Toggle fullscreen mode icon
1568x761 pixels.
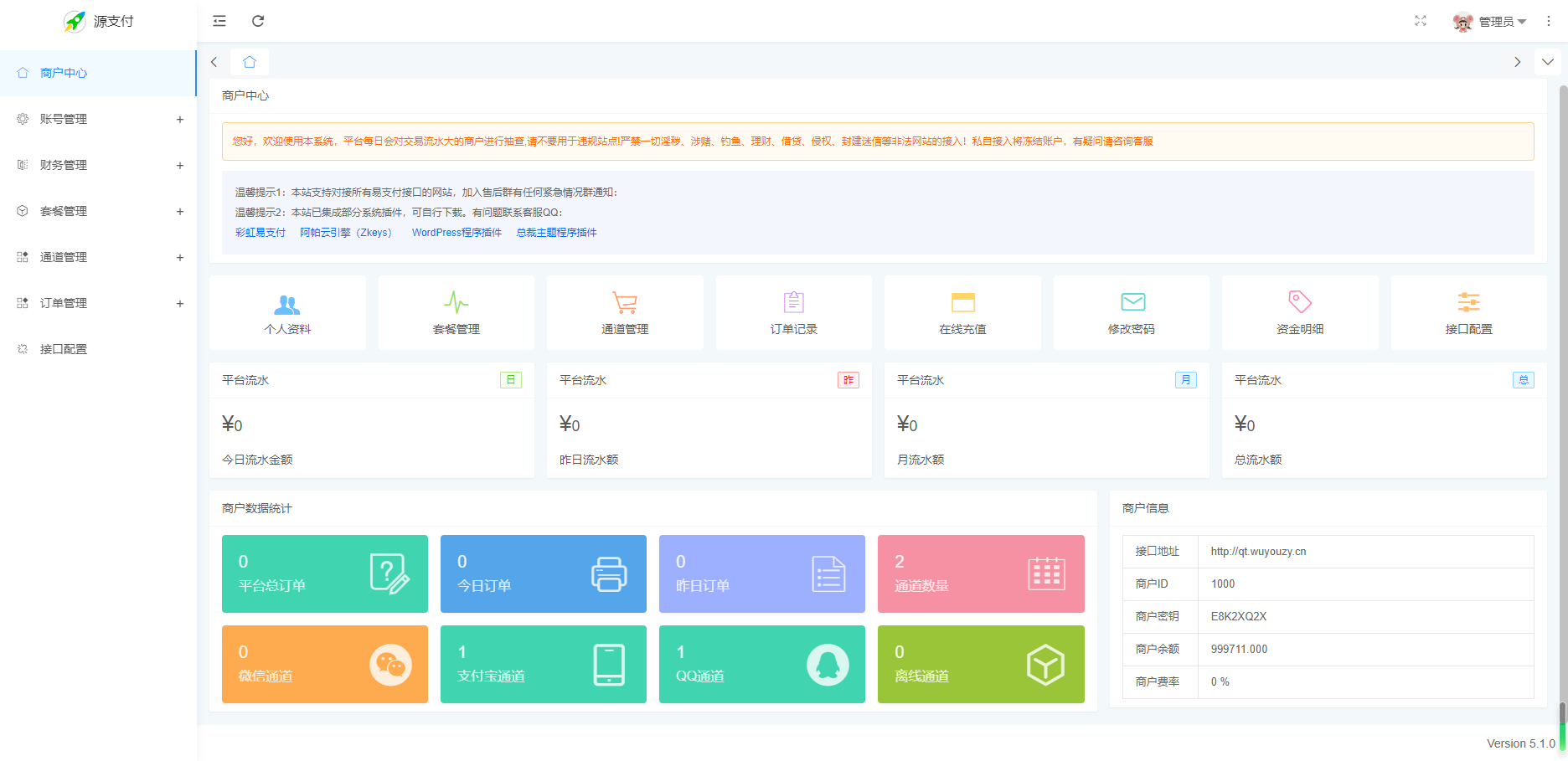click(1421, 21)
